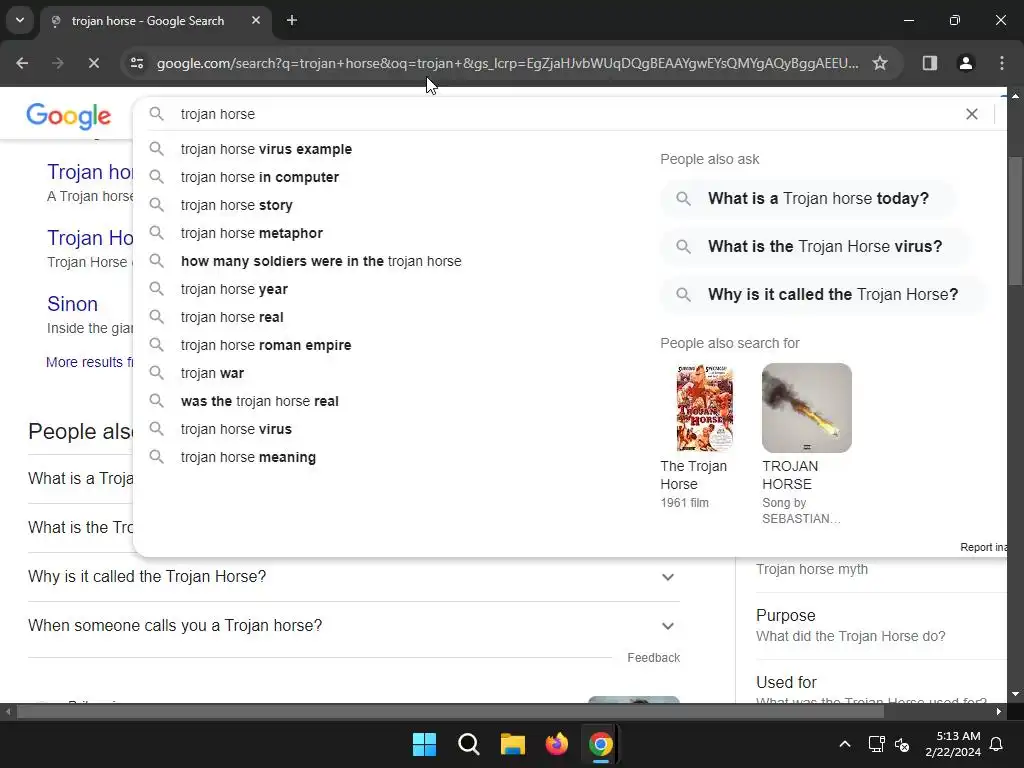The image size is (1024, 768).
Task: Click Trojan horse myth text
Action: 812,569
